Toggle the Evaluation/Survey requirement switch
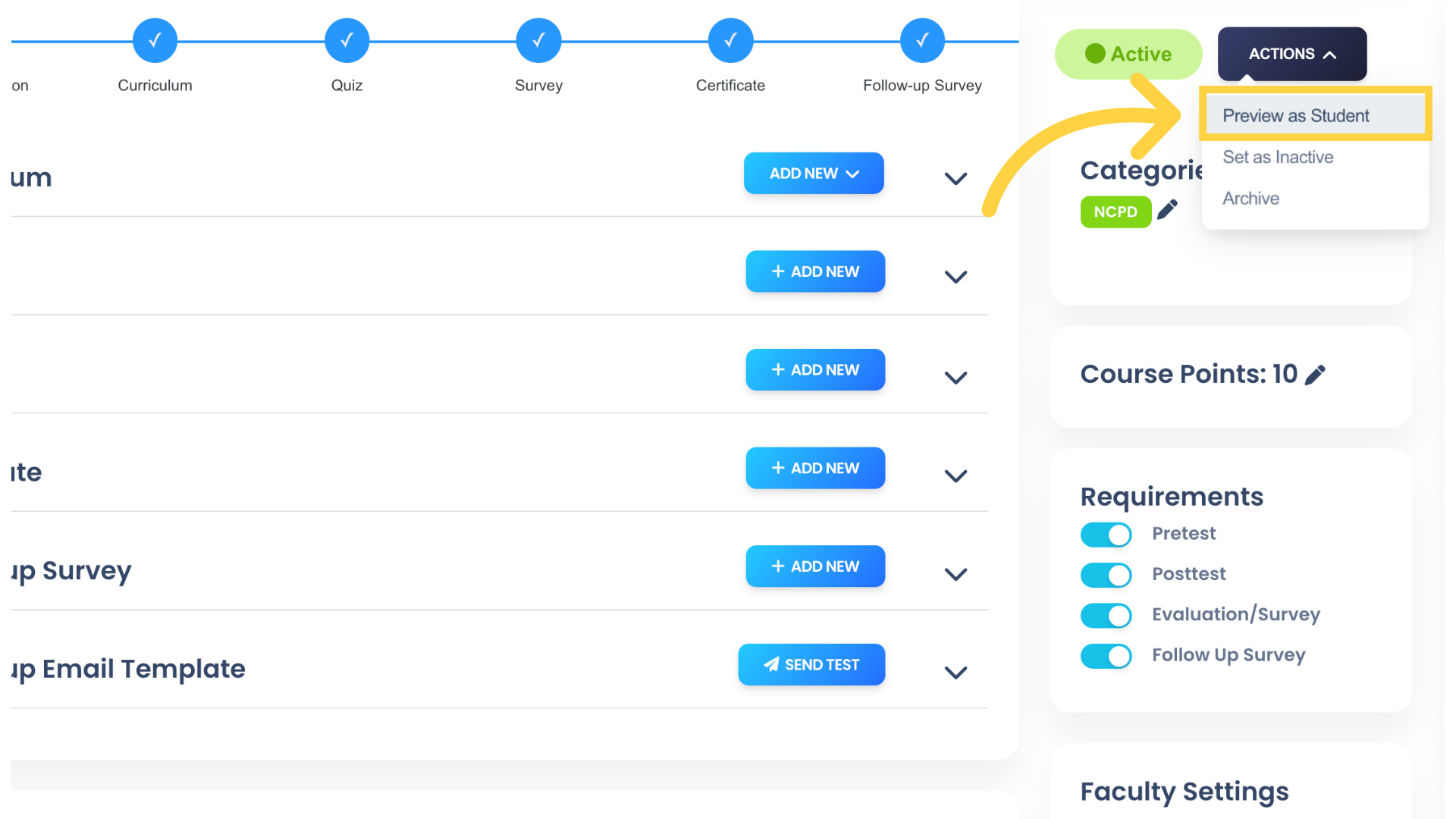 1107,614
